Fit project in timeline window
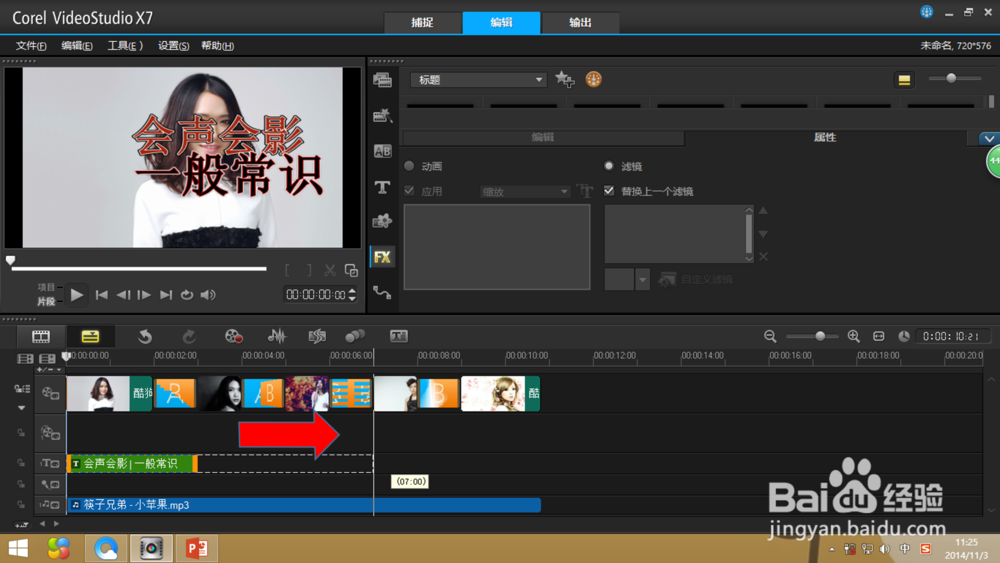This screenshot has width=1000, height=563. coord(879,336)
